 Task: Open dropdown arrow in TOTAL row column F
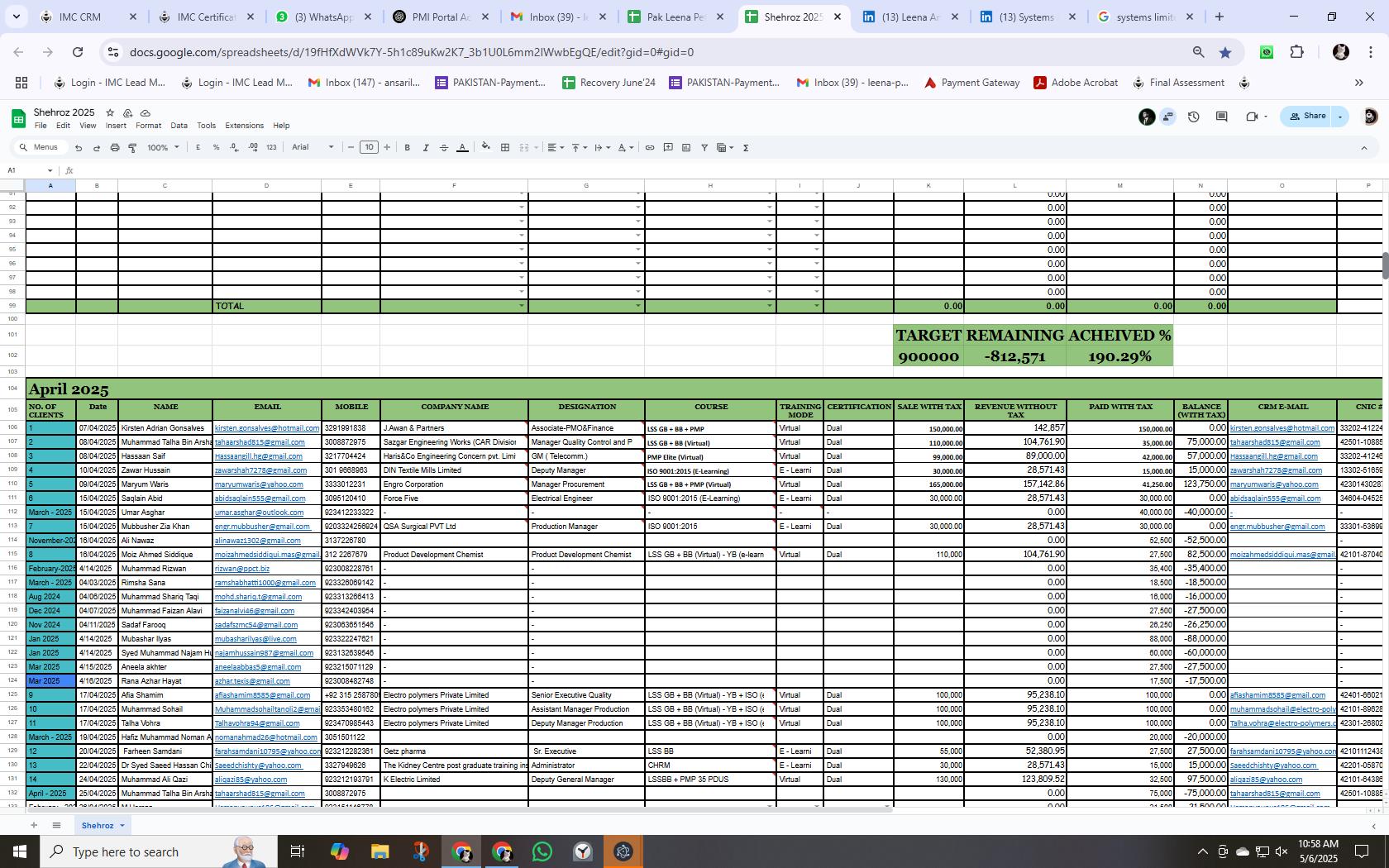click(521, 306)
